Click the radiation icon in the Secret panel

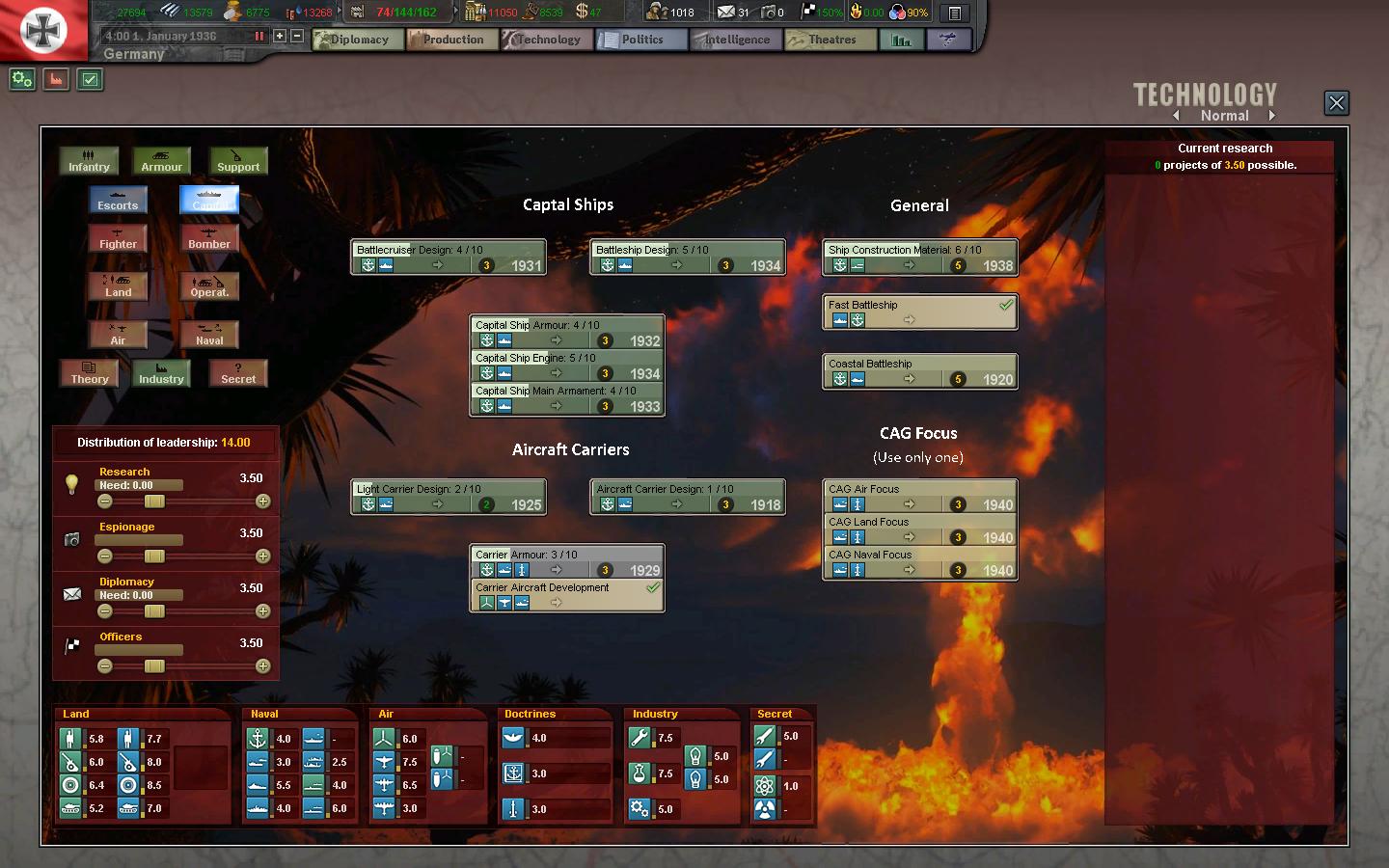point(765,809)
